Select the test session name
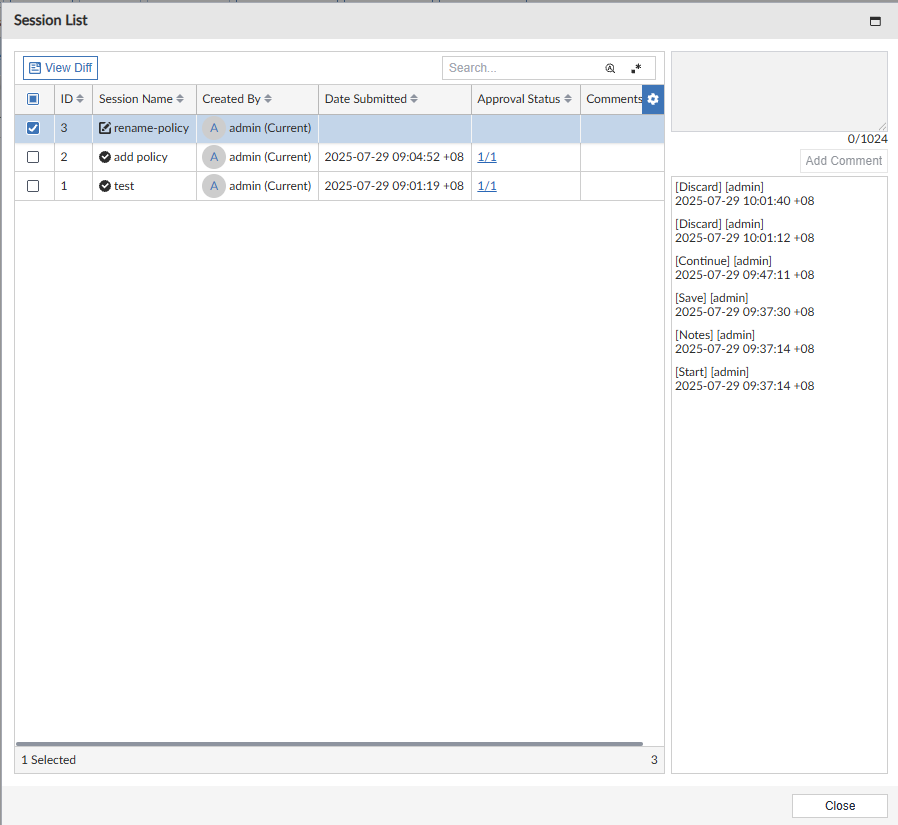 [x=124, y=186]
